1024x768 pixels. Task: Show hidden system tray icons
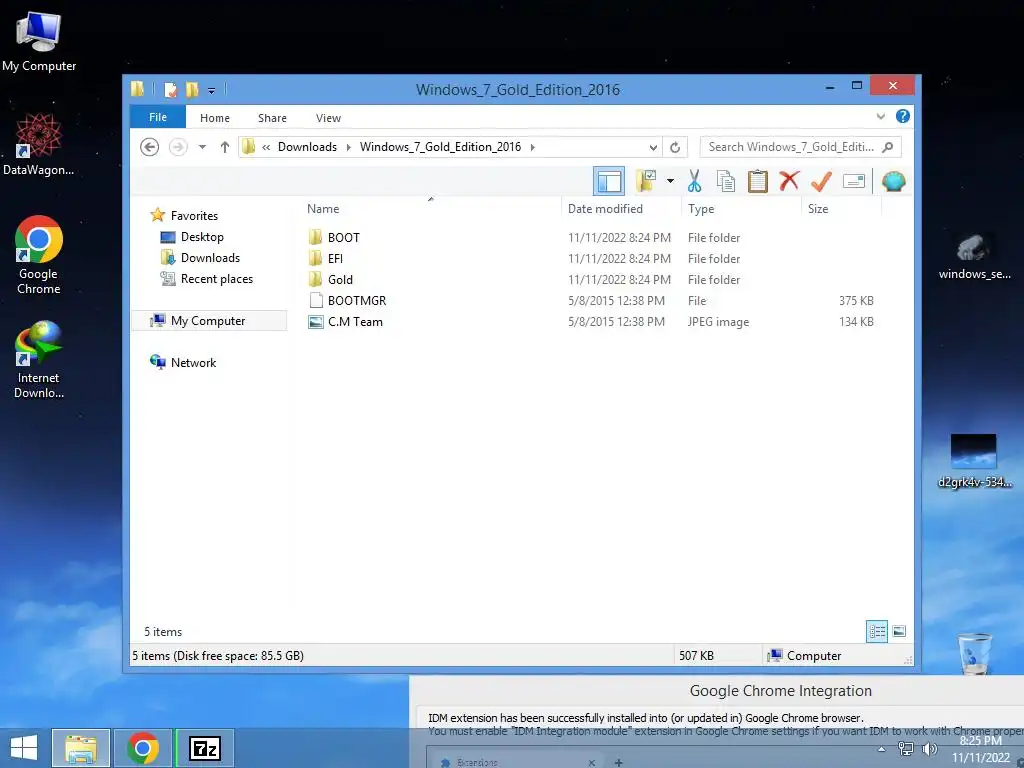point(882,749)
